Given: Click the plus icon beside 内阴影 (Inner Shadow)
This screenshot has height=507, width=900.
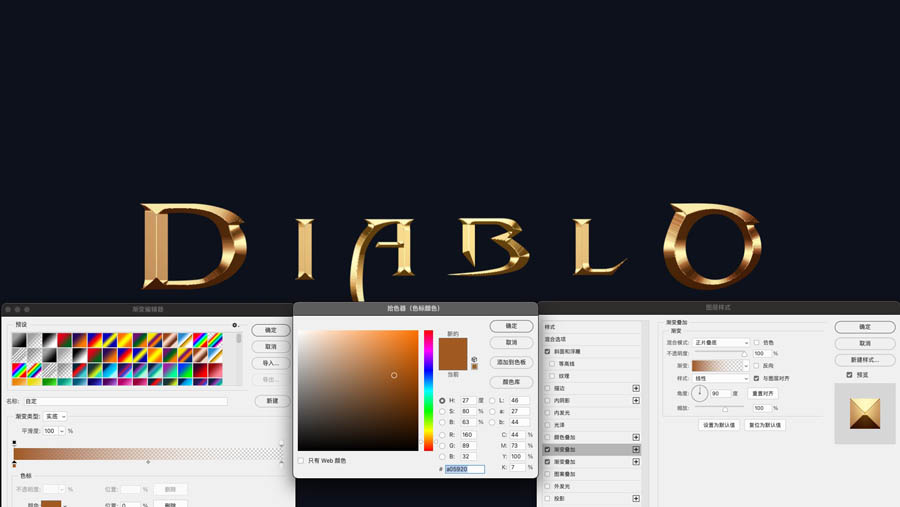Looking at the screenshot, I should tap(636, 400).
